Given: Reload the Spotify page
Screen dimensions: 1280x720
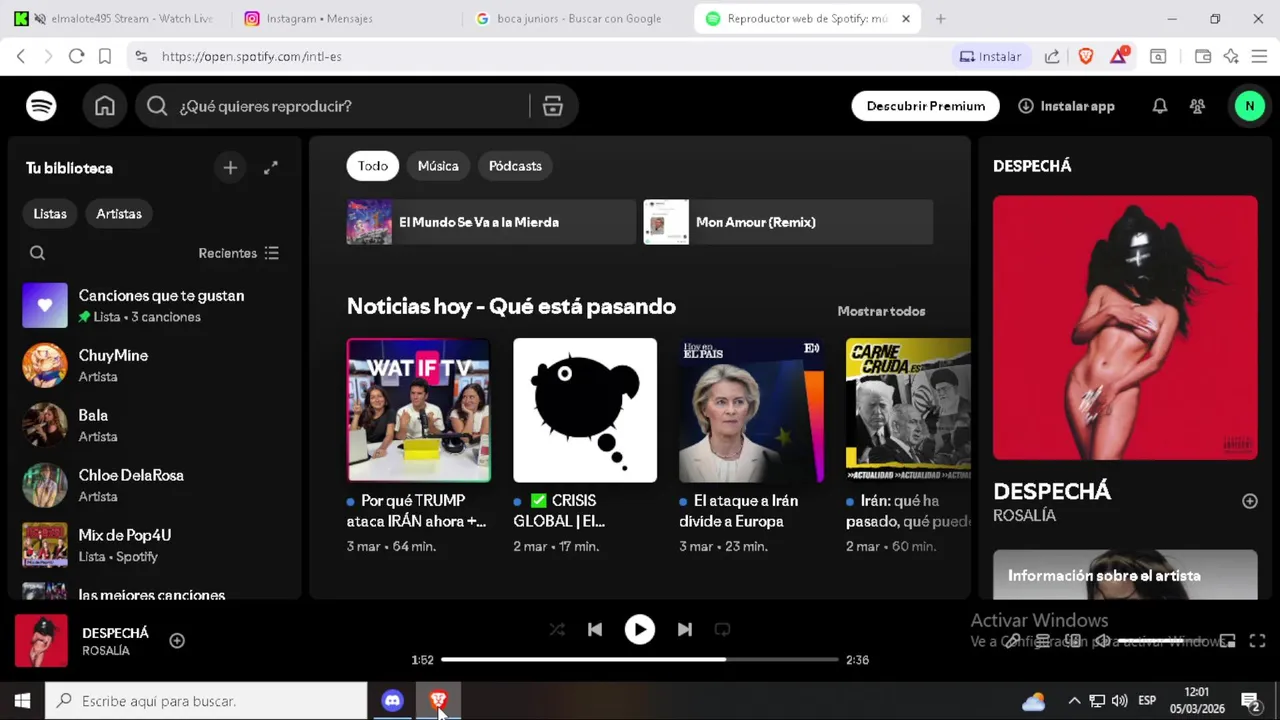Looking at the screenshot, I should [x=76, y=56].
